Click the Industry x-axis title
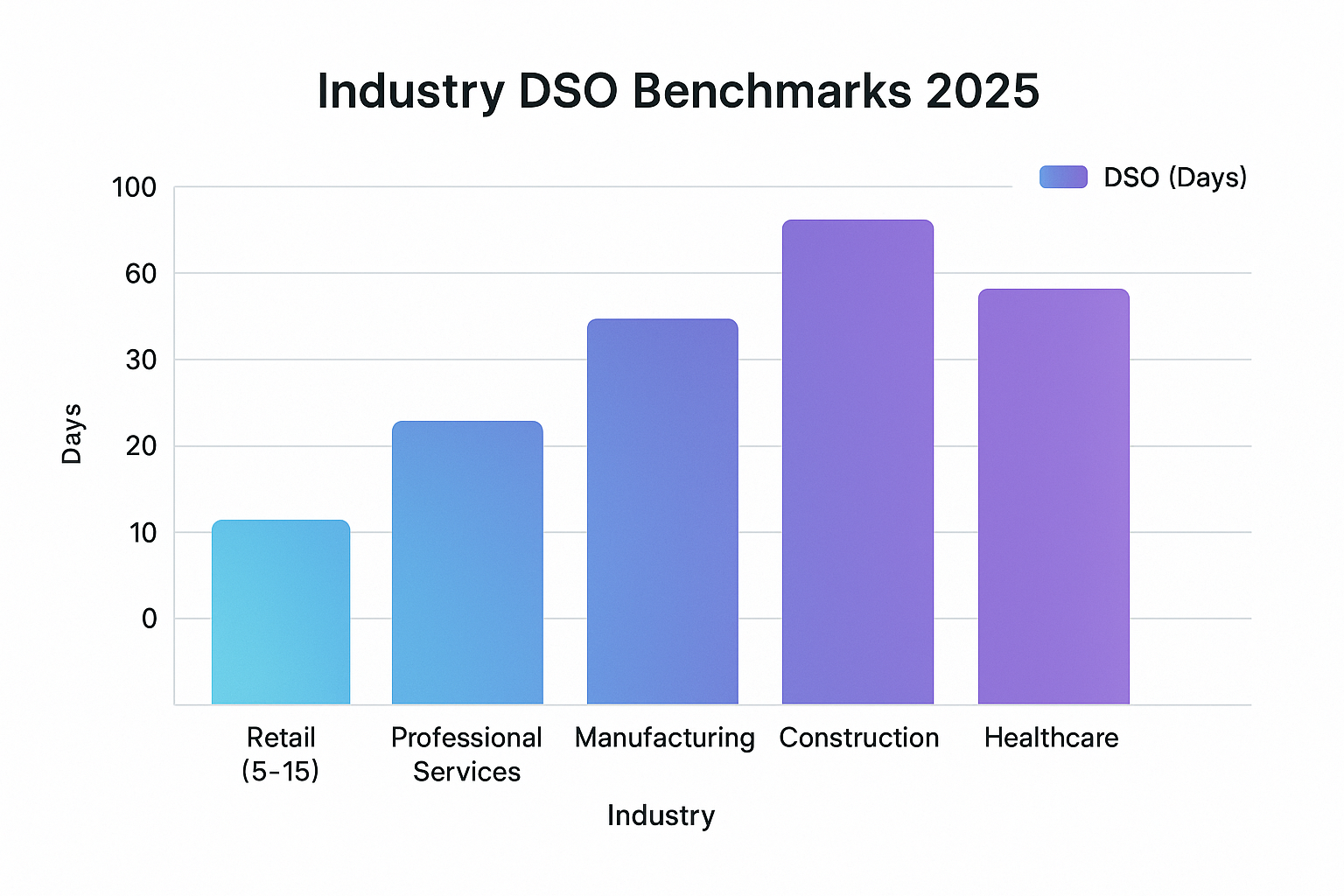1344x896 pixels. tap(661, 815)
